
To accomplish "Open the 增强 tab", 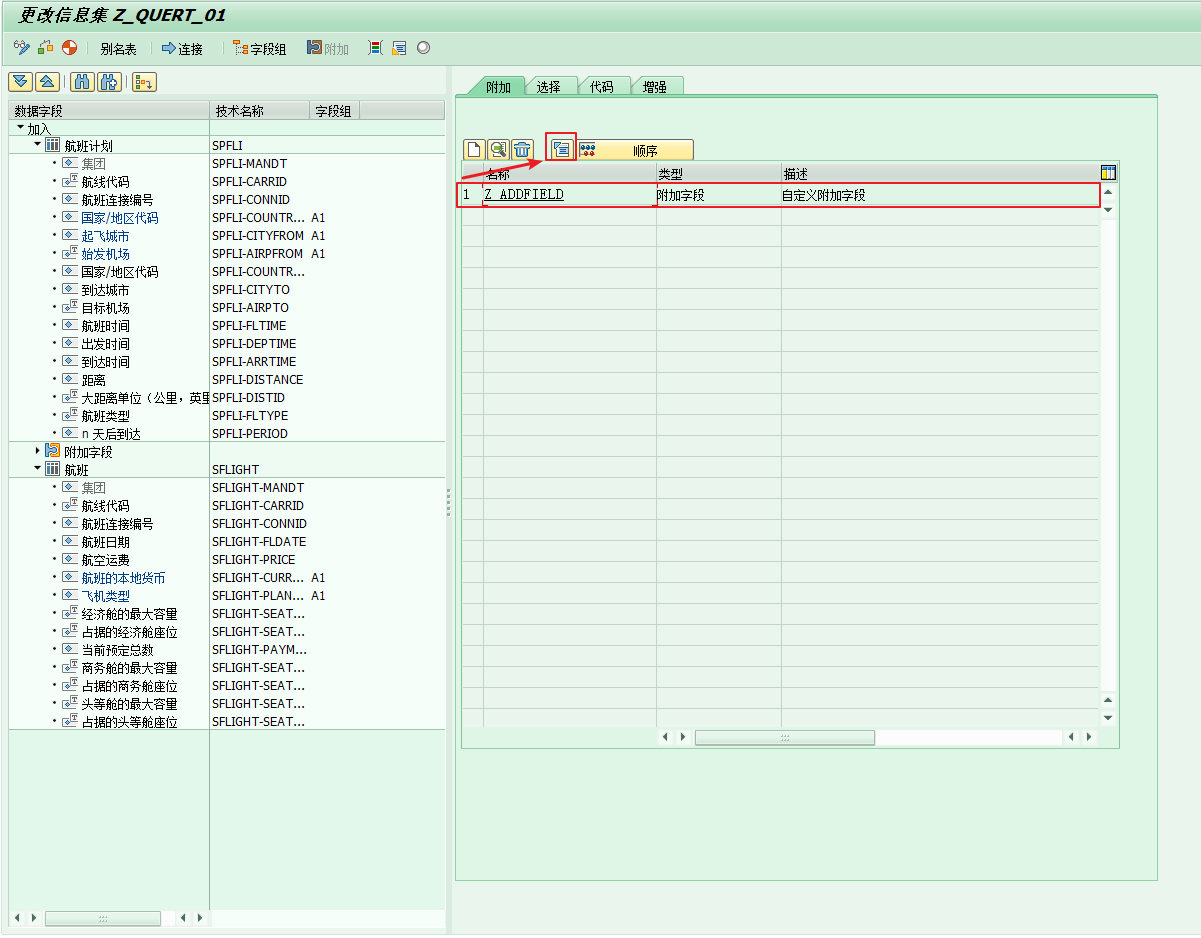I will (x=654, y=87).
